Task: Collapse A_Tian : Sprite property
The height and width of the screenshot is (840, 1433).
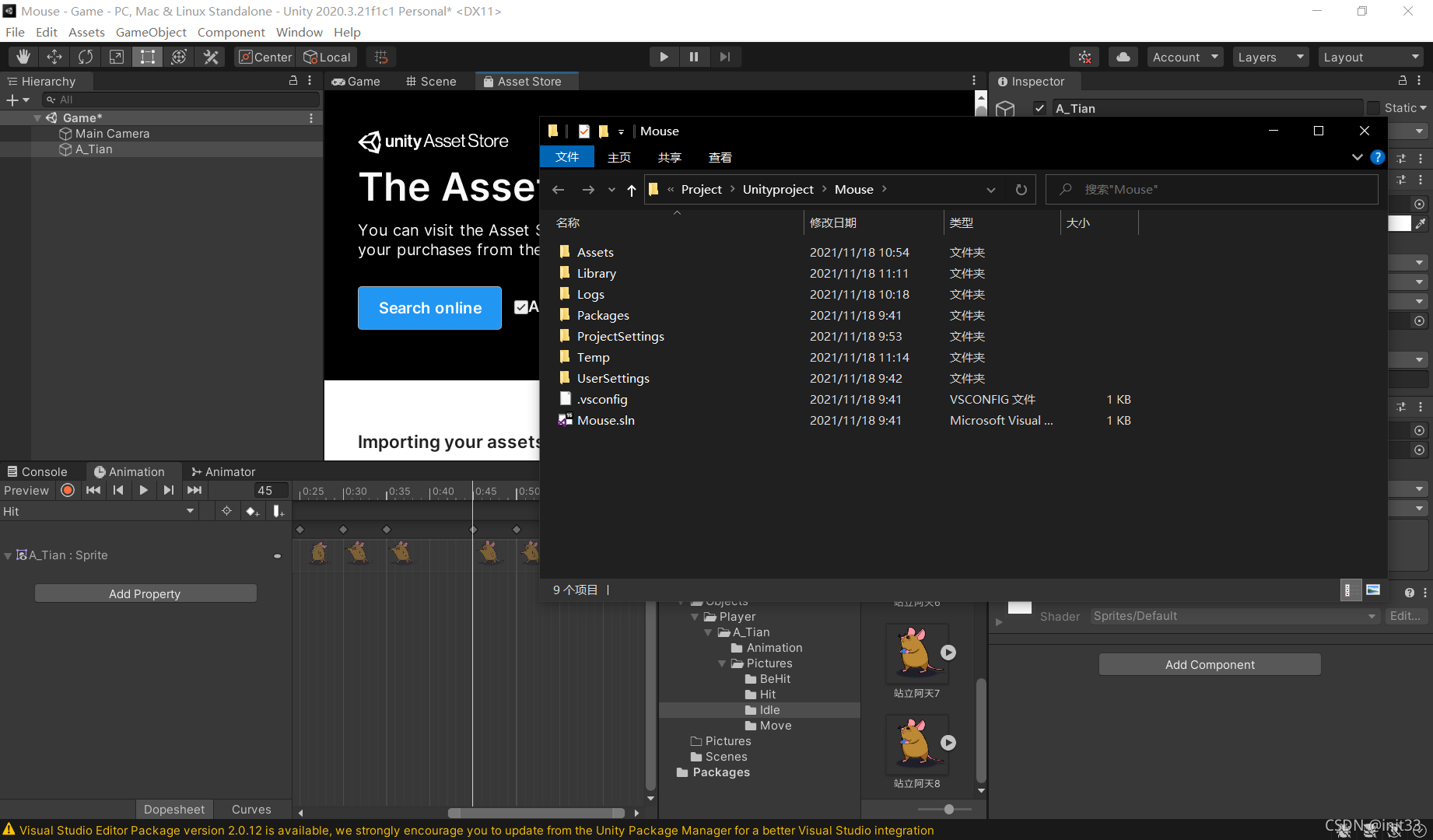Action: point(8,555)
